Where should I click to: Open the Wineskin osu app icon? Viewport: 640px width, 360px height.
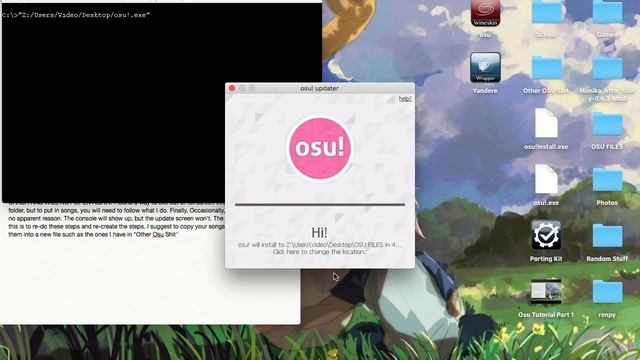pos(485,13)
